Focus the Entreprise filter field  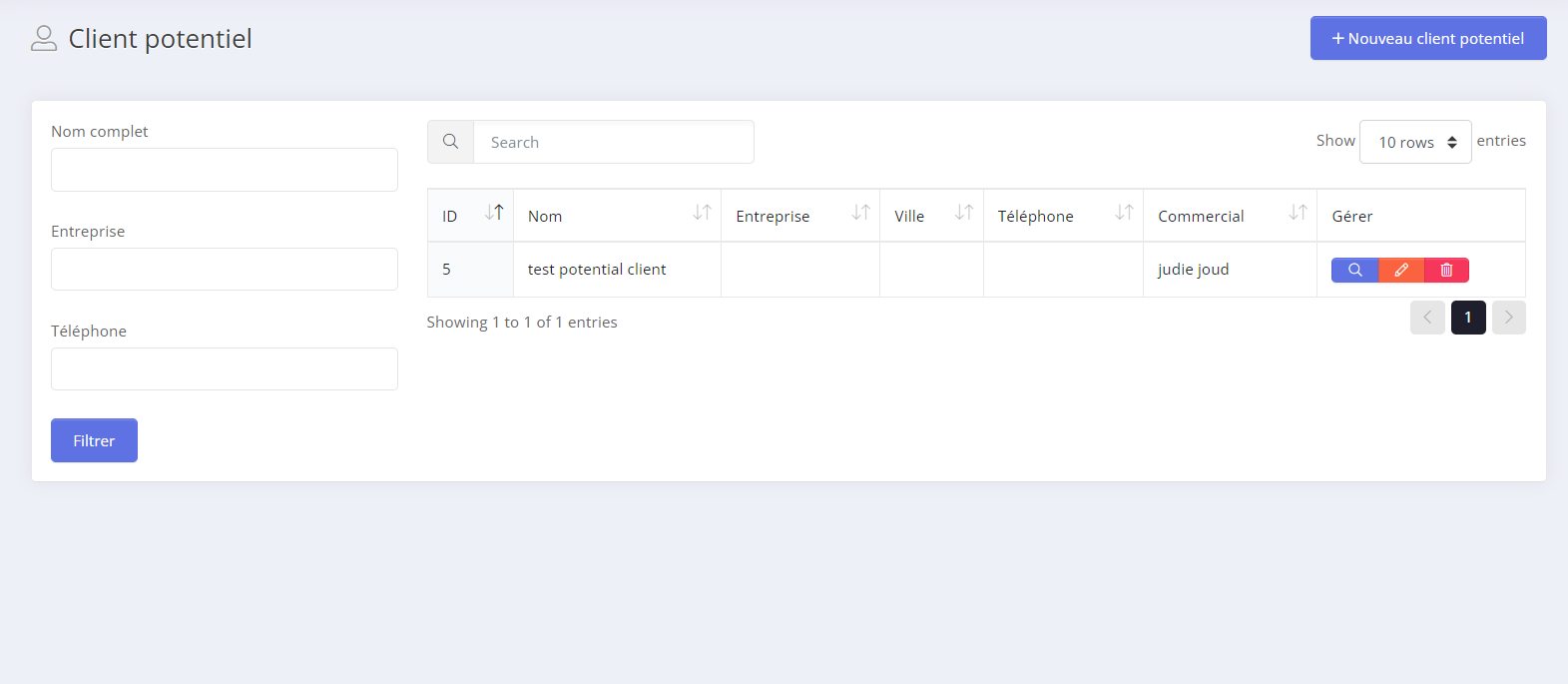(x=225, y=270)
